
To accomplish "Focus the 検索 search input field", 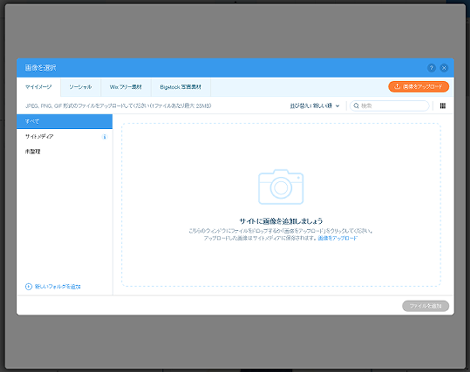I will point(389,106).
